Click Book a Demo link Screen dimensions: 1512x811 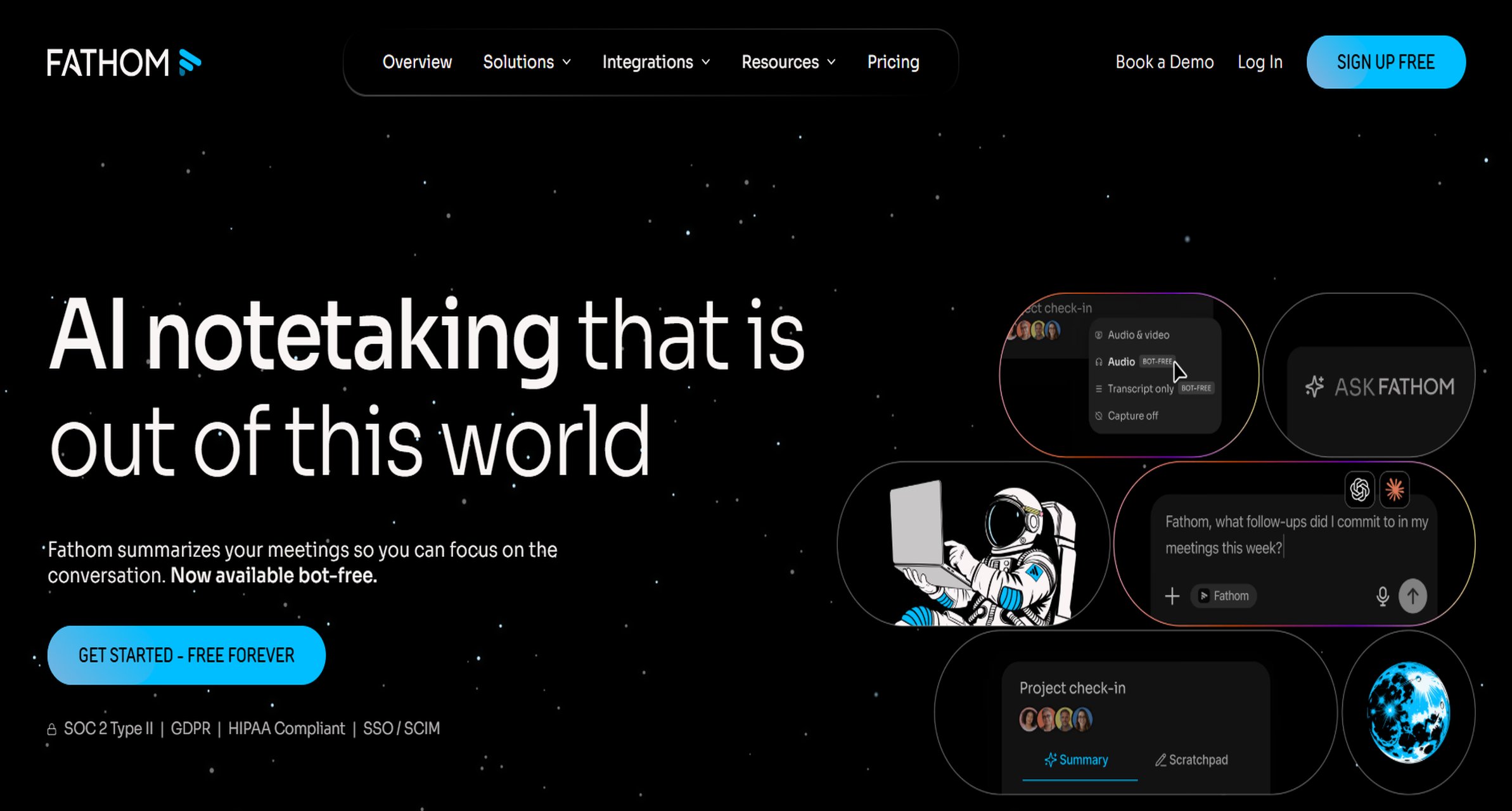click(1164, 62)
